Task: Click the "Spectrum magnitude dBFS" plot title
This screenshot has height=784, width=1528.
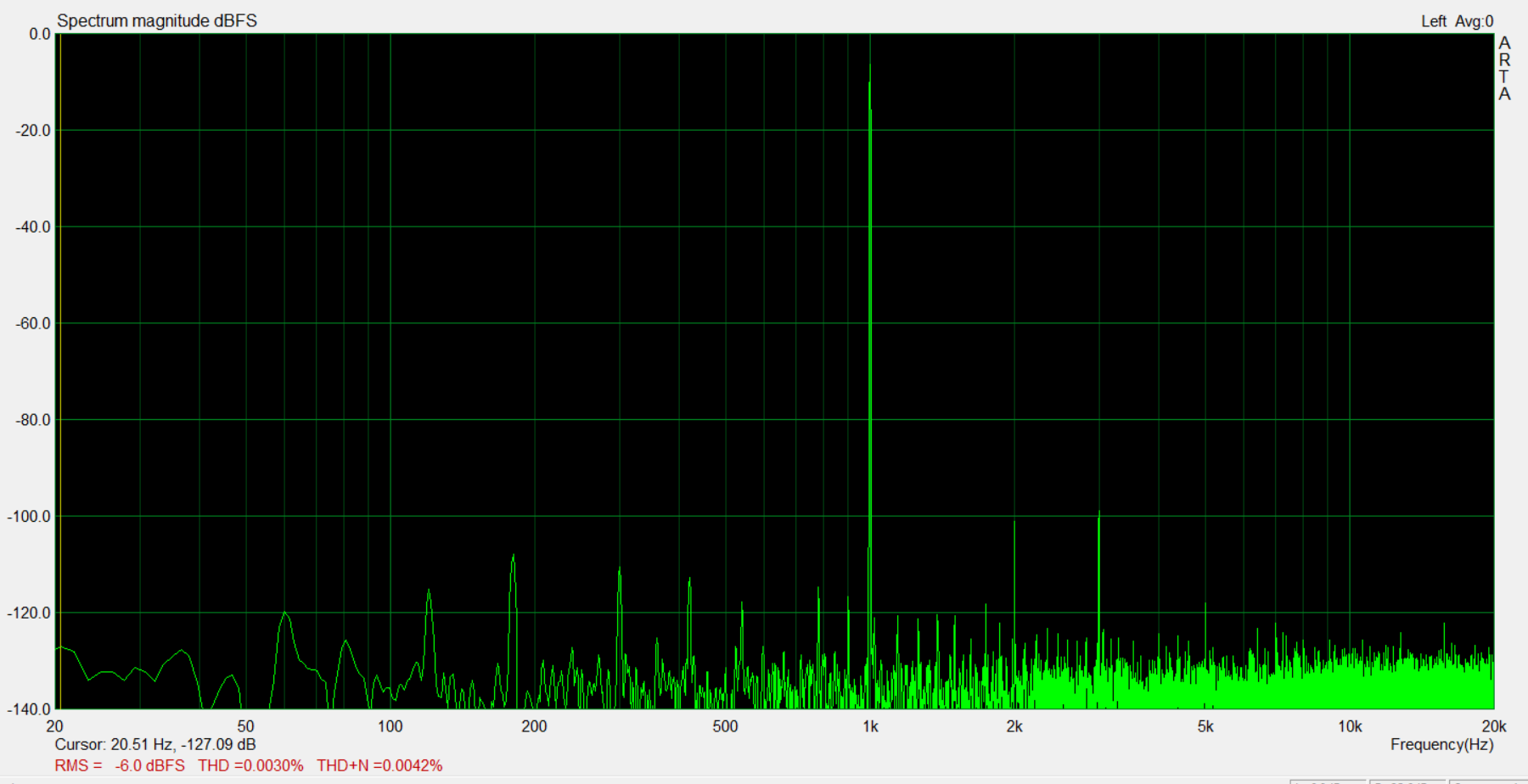Action: coord(157,20)
